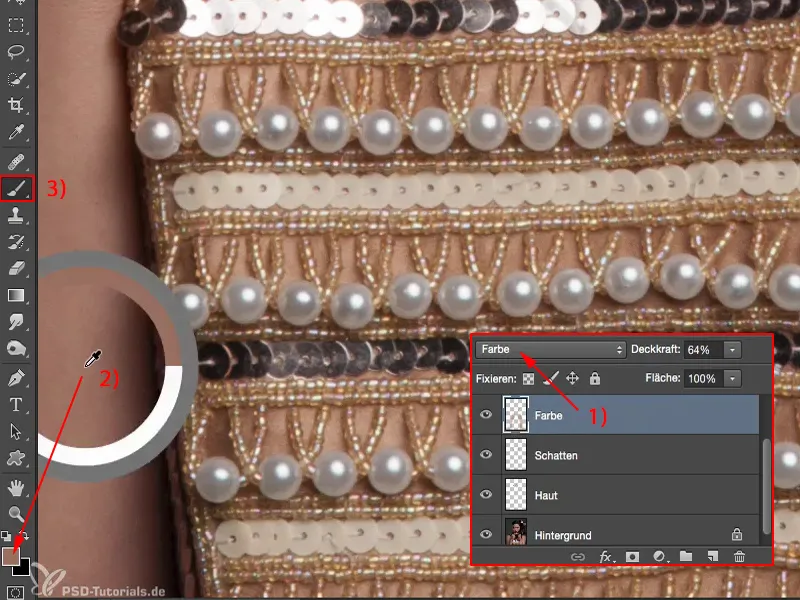The height and width of the screenshot is (600, 800).
Task: Pick the Clone Stamp tool
Action: [16, 216]
